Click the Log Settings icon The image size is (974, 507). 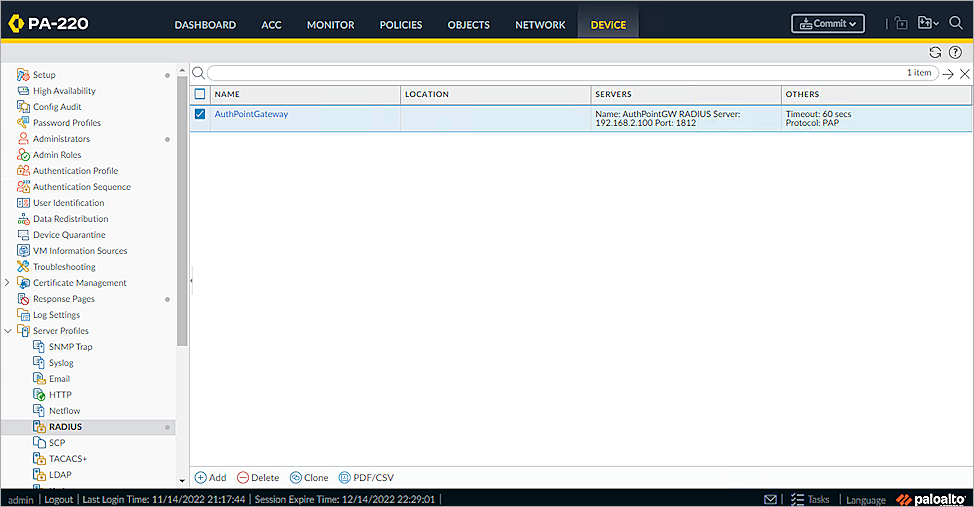click(23, 314)
